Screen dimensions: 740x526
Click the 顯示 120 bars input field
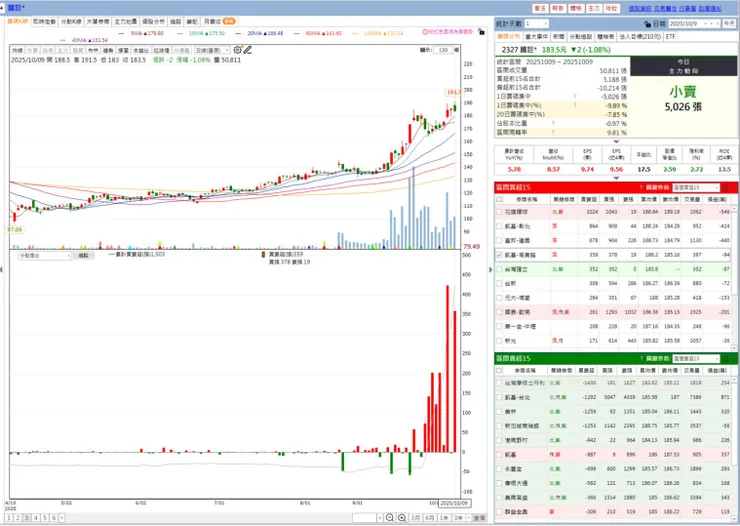click(443, 50)
